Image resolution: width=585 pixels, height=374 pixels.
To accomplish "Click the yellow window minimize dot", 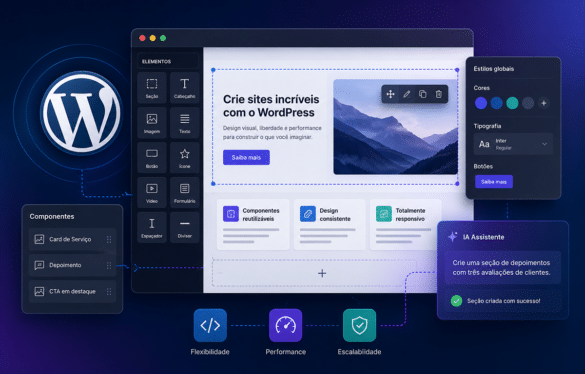I will [x=153, y=38].
